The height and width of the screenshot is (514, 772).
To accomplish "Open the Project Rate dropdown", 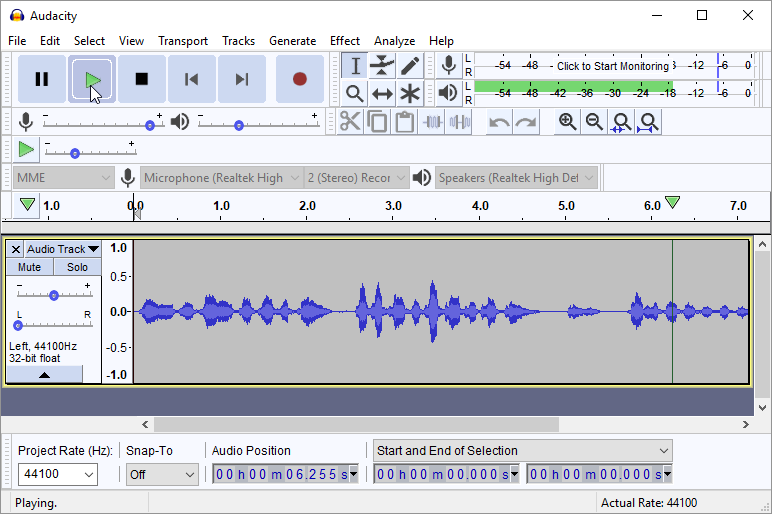I will [x=57, y=475].
